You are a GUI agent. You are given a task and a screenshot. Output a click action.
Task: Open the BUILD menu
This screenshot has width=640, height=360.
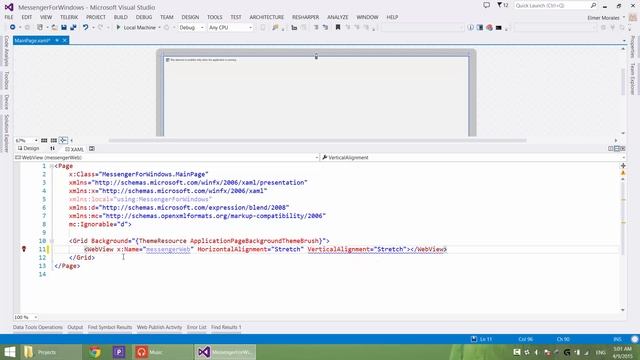click(x=120, y=17)
